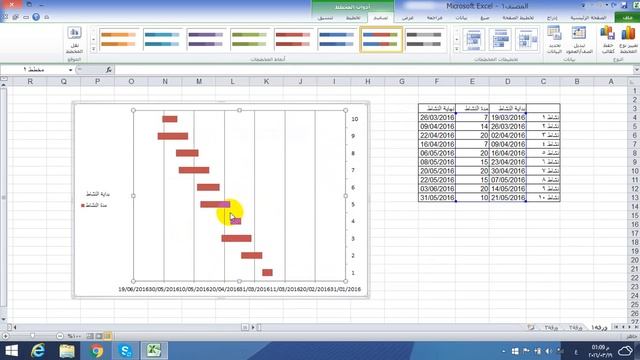
Task: Expand the formula bar
Action: coord(636,70)
